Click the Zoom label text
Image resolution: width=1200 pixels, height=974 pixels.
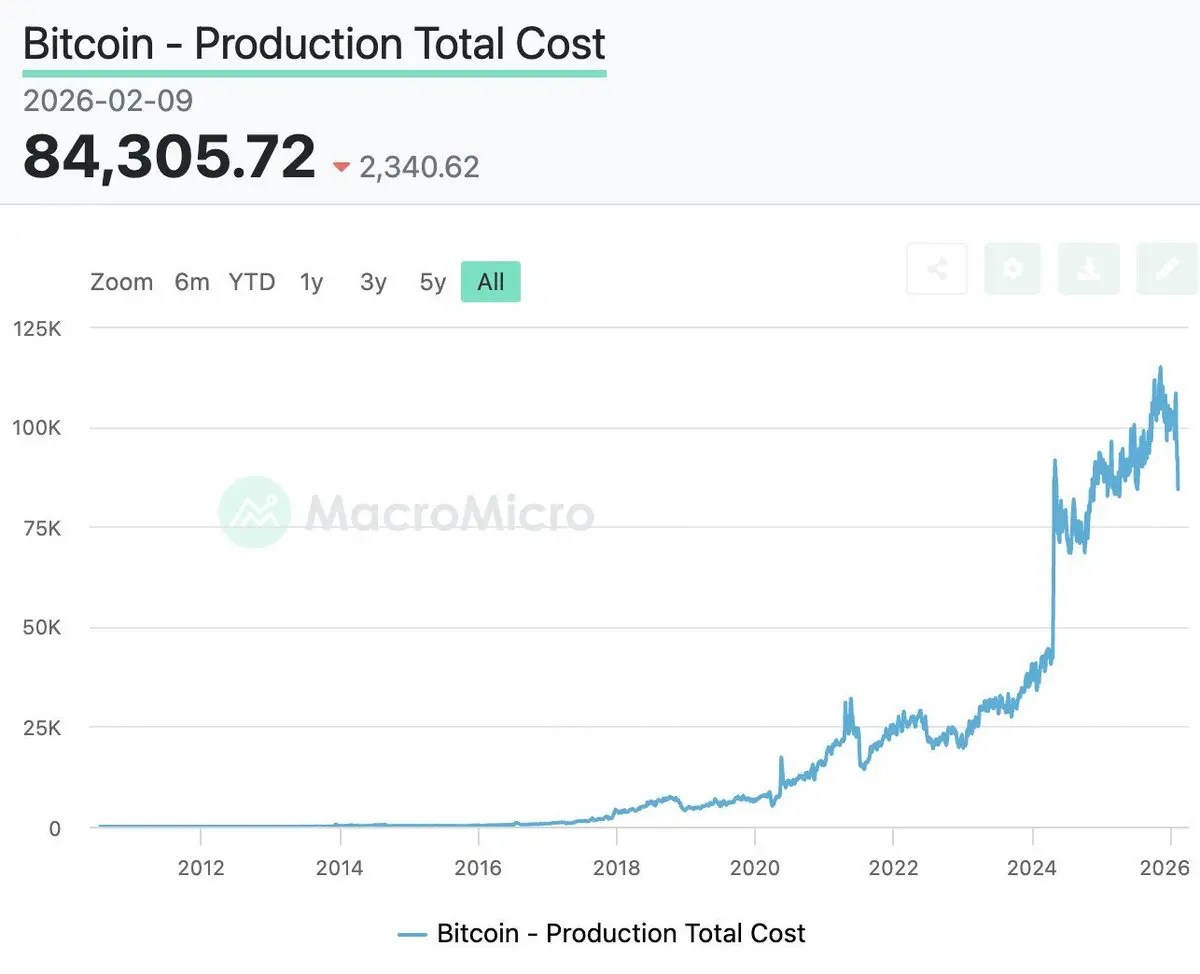coord(121,282)
